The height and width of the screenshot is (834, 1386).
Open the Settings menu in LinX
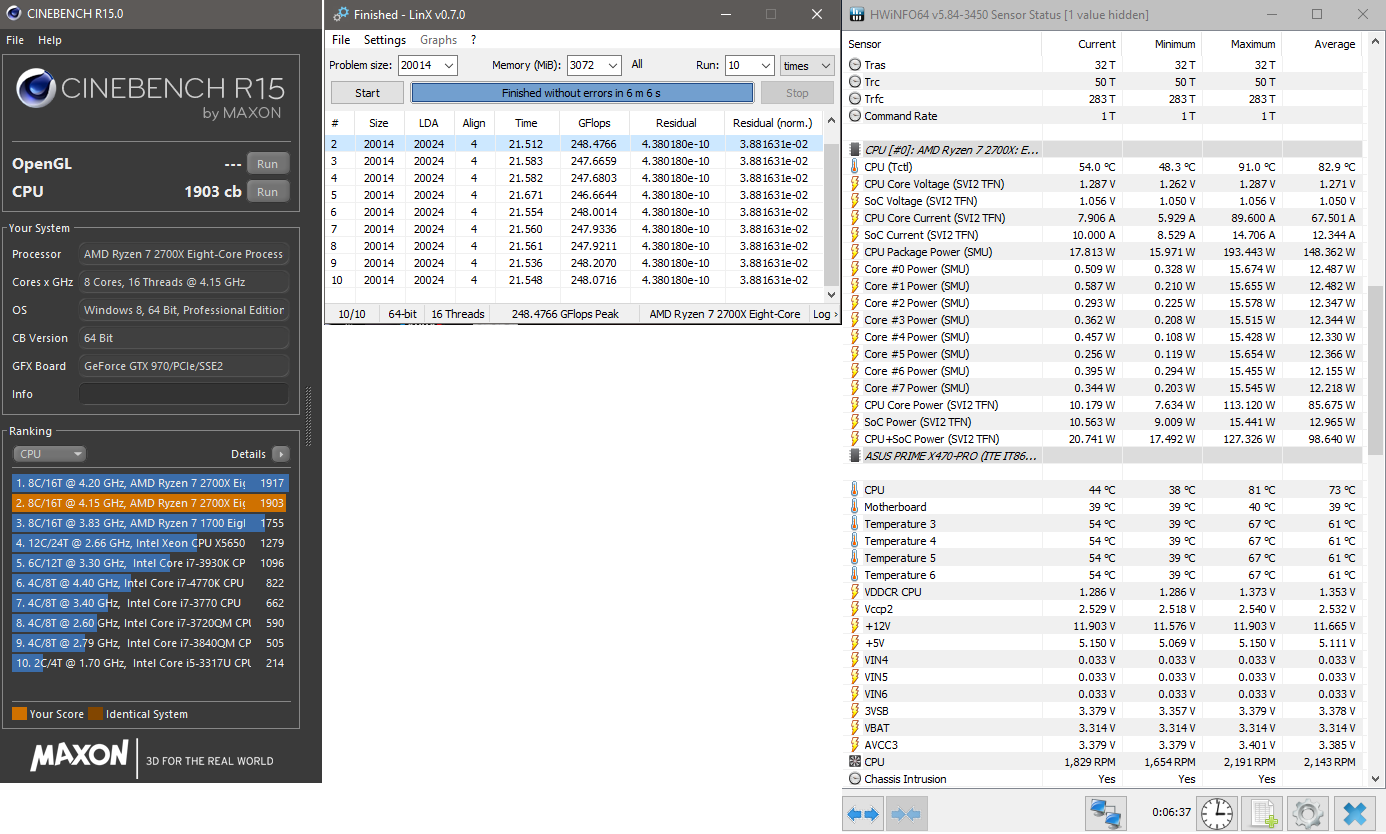click(385, 40)
